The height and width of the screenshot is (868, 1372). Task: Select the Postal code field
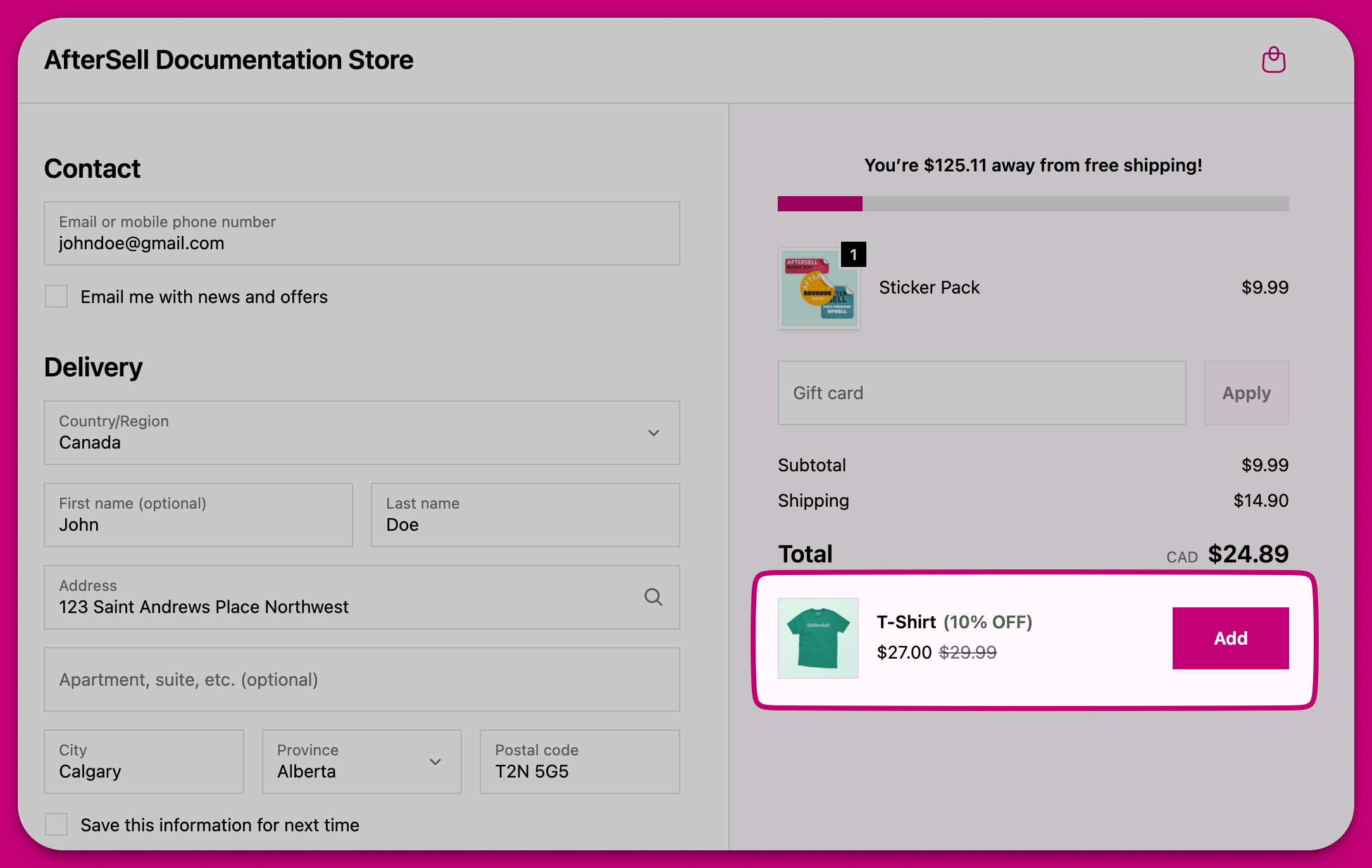tap(579, 762)
